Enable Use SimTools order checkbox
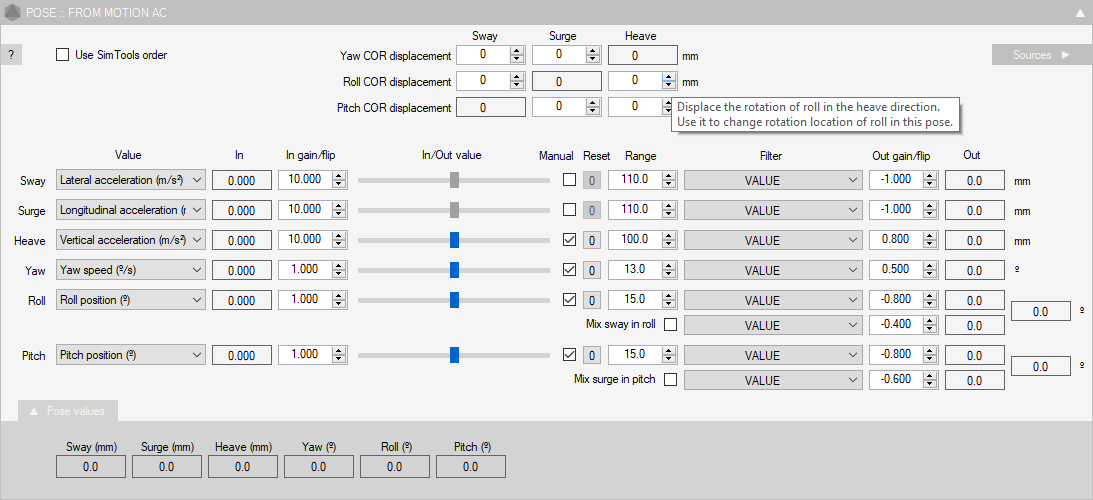 [63, 55]
